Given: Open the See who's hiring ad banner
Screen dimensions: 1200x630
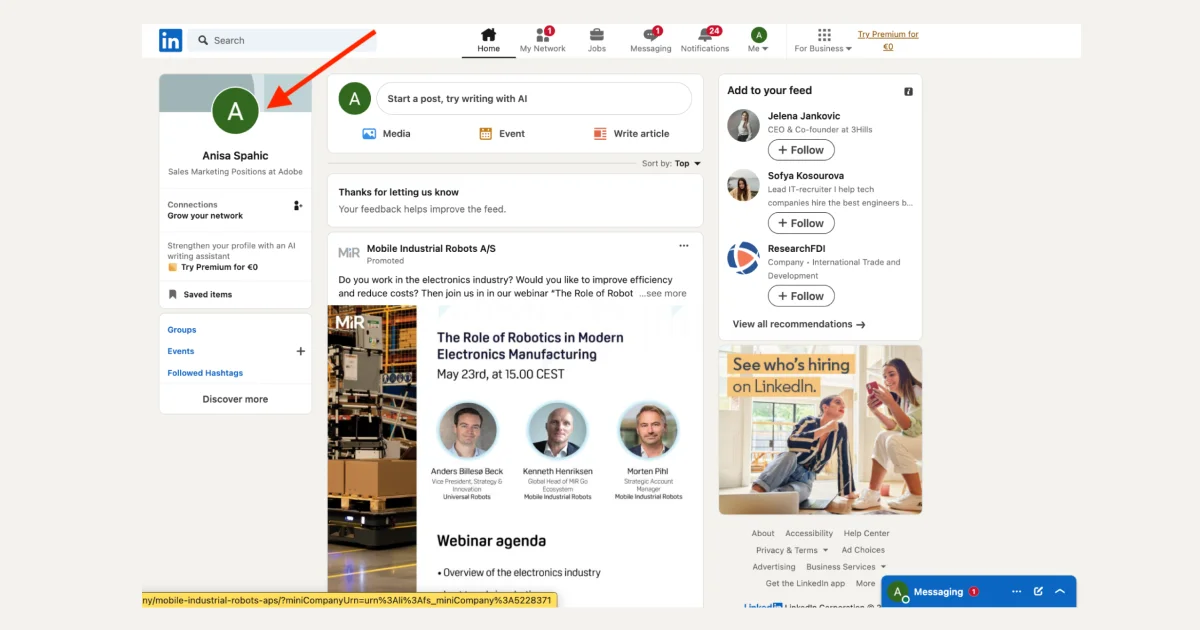Looking at the screenshot, I should (x=820, y=430).
